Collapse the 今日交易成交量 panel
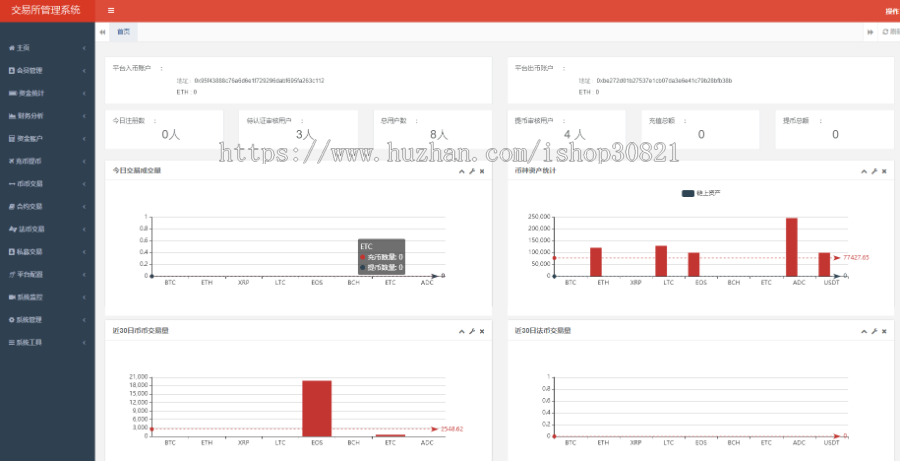The height and width of the screenshot is (461, 900). pyautogui.click(x=461, y=171)
